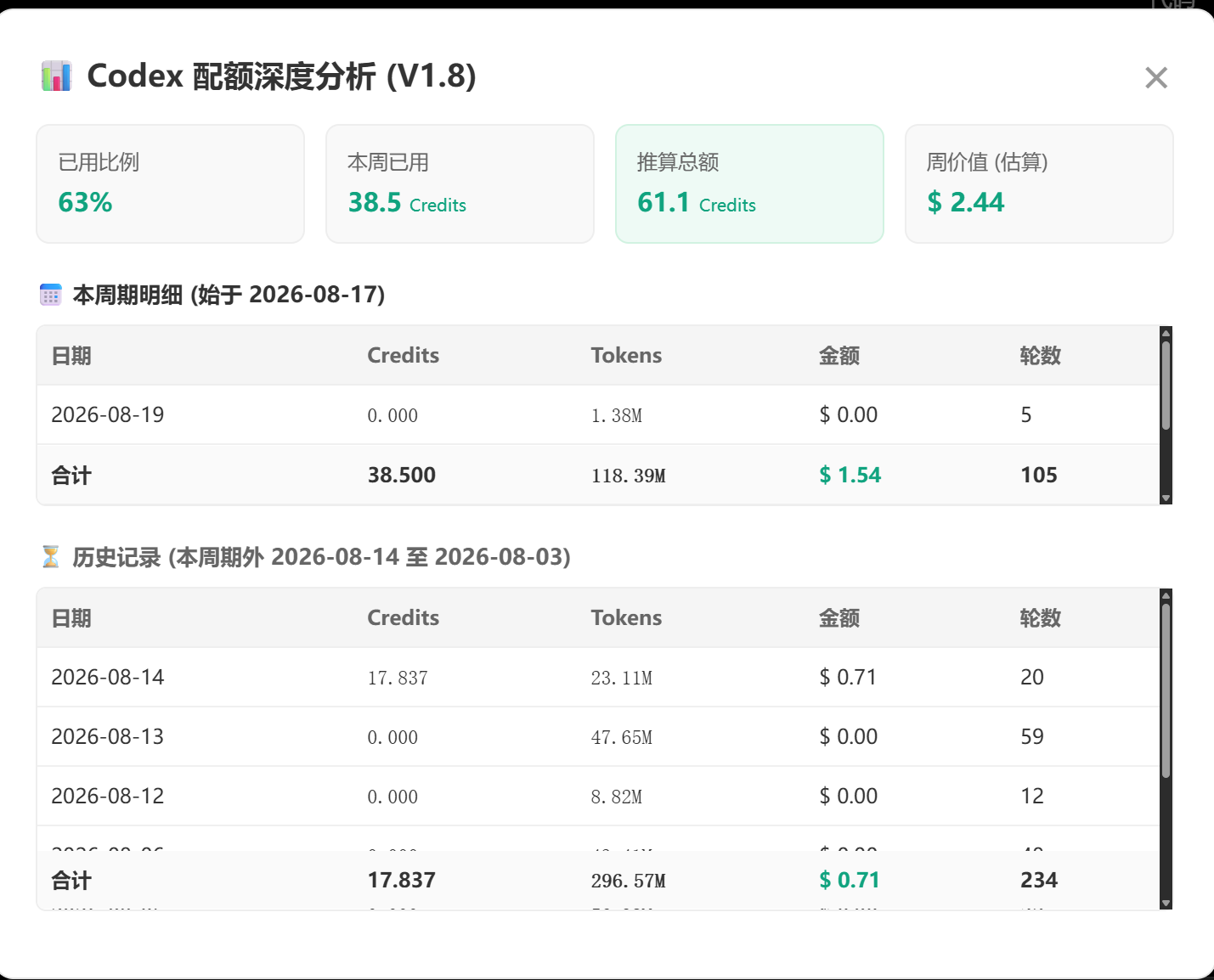1214x980 pixels.
Task: Click the 轮数 header in the 本周期明细 table
Action: point(1041,356)
